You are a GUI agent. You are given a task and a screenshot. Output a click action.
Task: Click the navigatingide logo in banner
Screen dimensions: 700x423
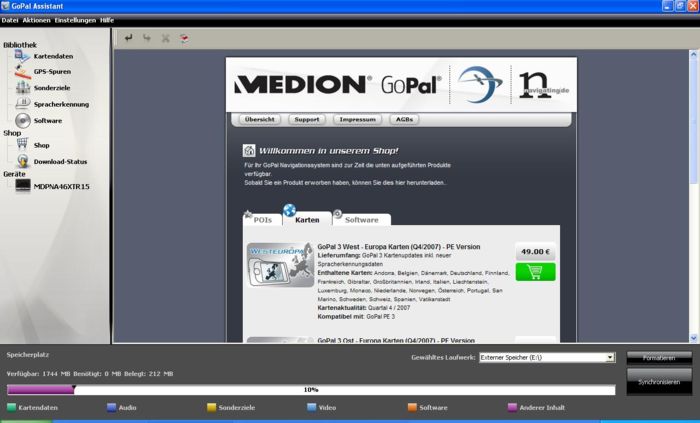tap(544, 84)
